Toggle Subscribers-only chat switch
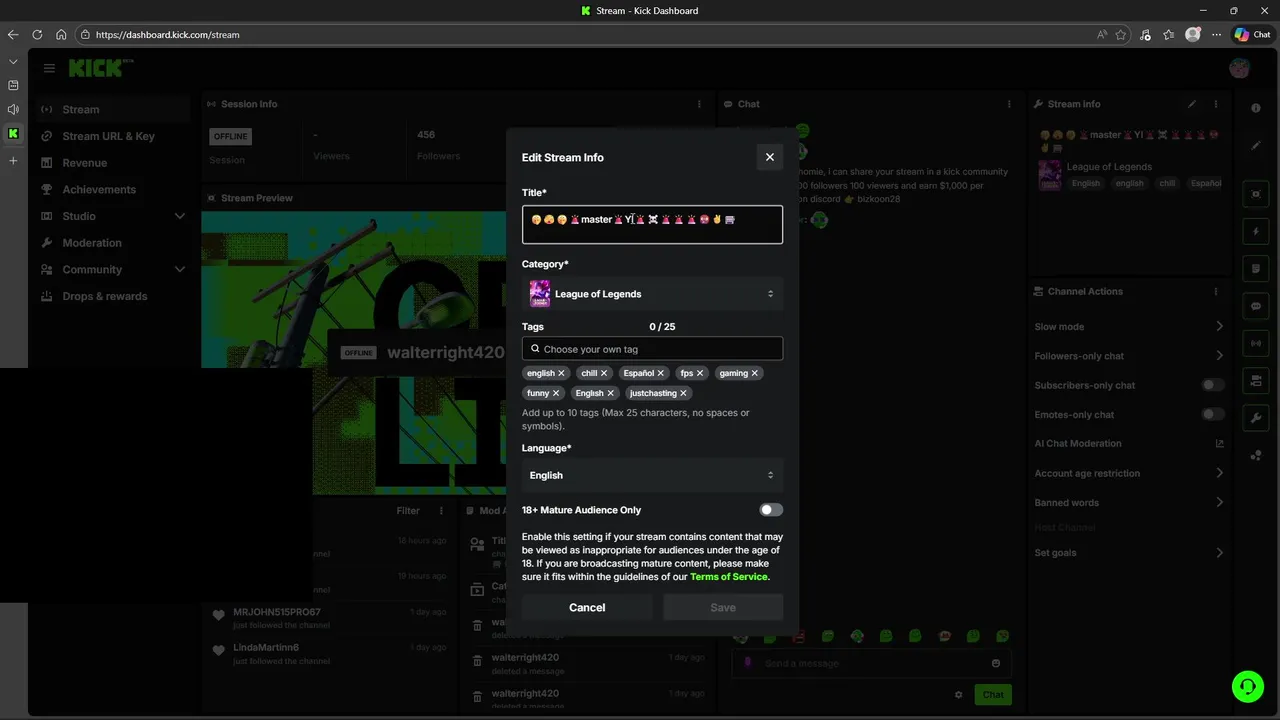 (x=1212, y=385)
